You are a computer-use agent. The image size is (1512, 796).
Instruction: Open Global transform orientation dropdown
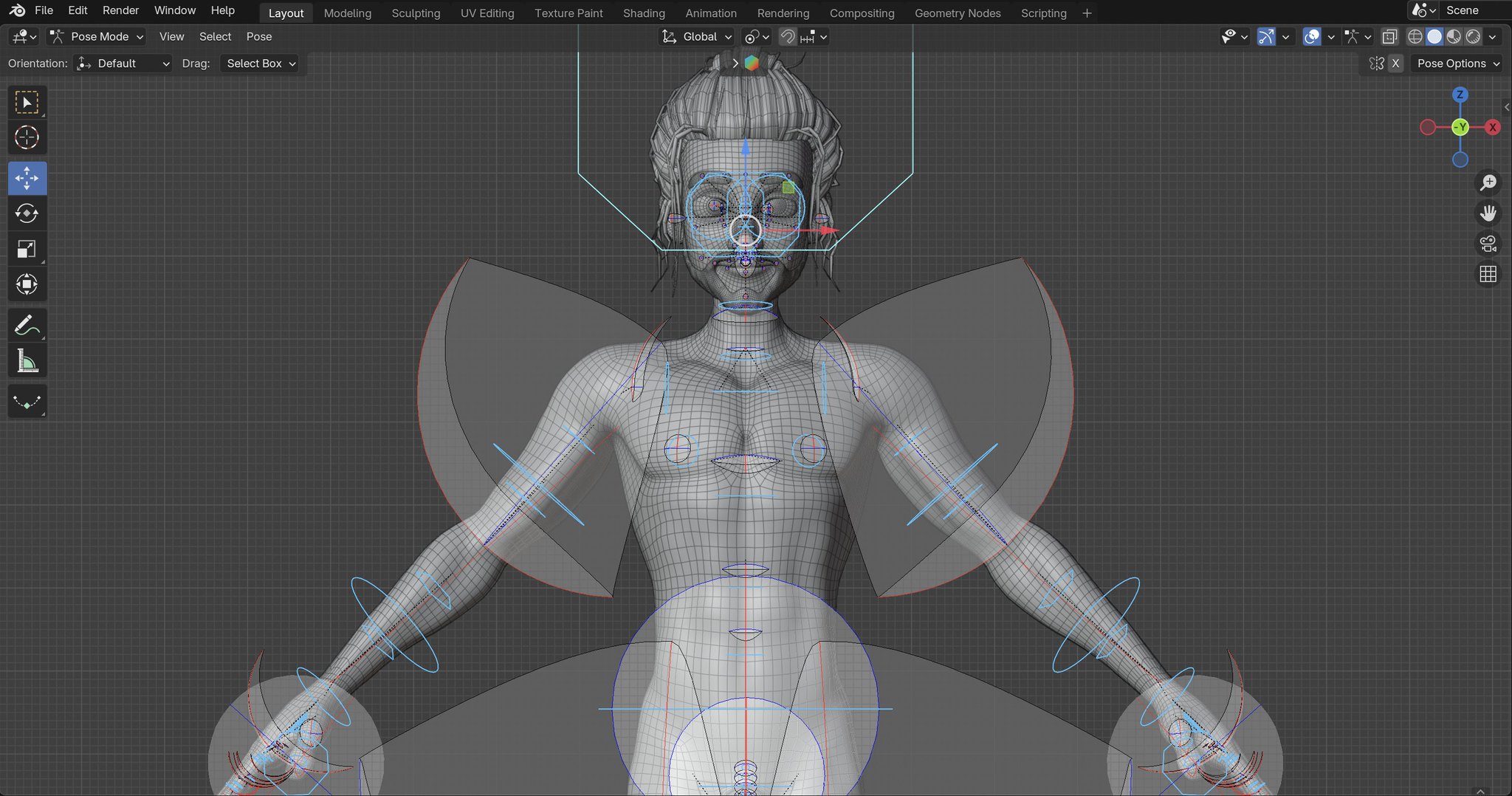[697, 36]
